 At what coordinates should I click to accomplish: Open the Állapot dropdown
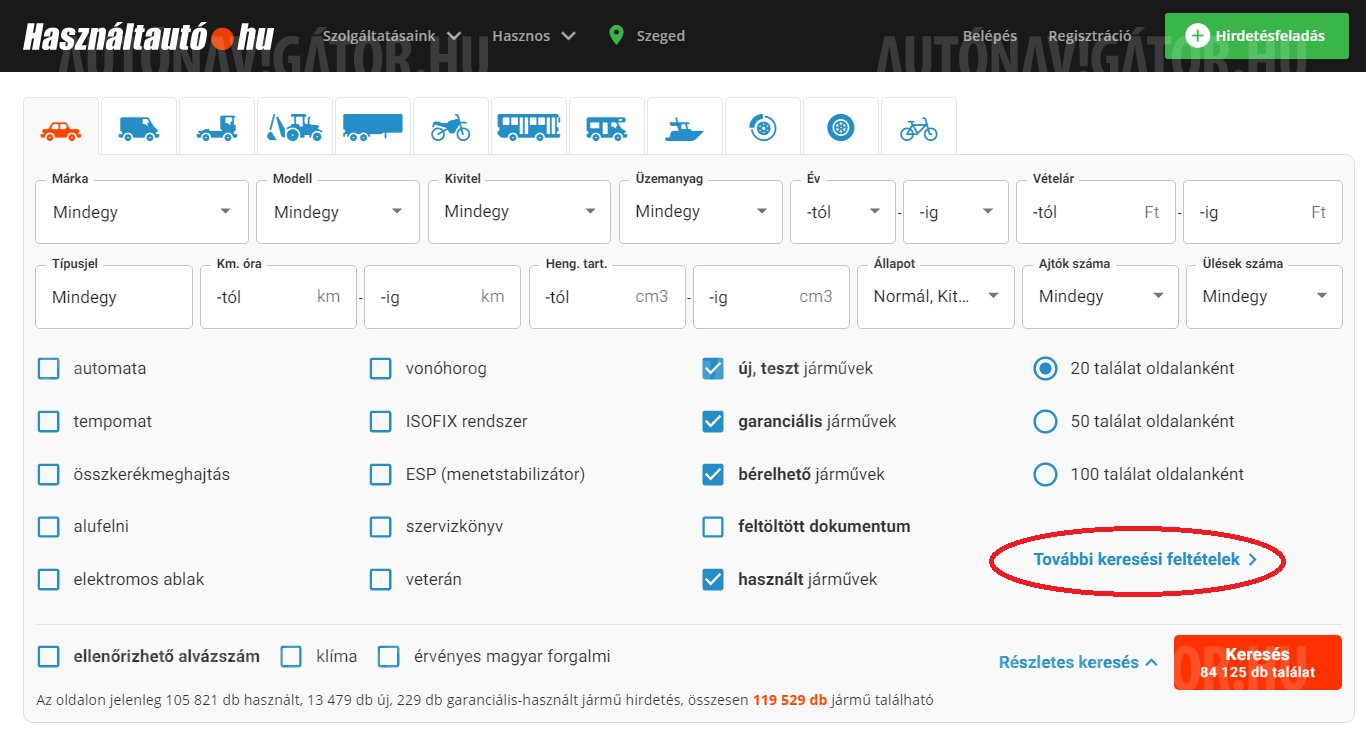pos(936,297)
